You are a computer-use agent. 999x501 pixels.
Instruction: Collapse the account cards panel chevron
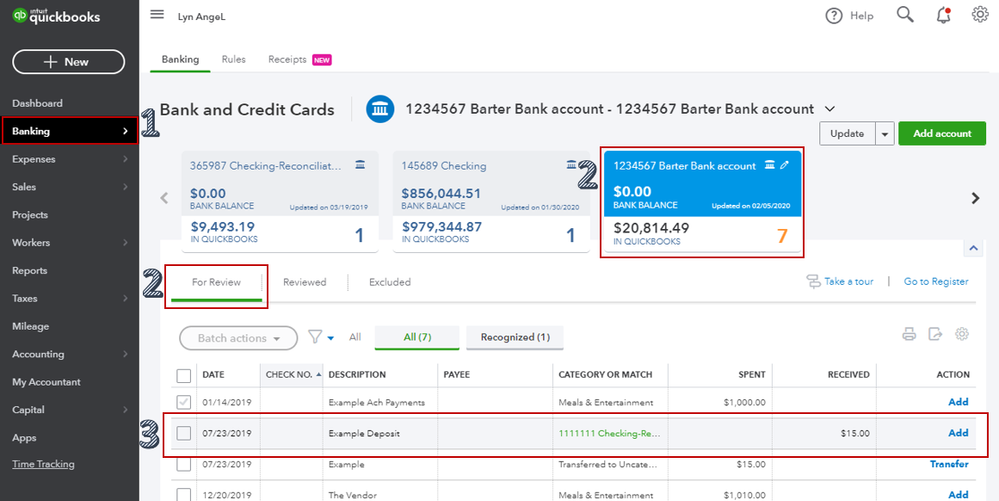coord(974,249)
